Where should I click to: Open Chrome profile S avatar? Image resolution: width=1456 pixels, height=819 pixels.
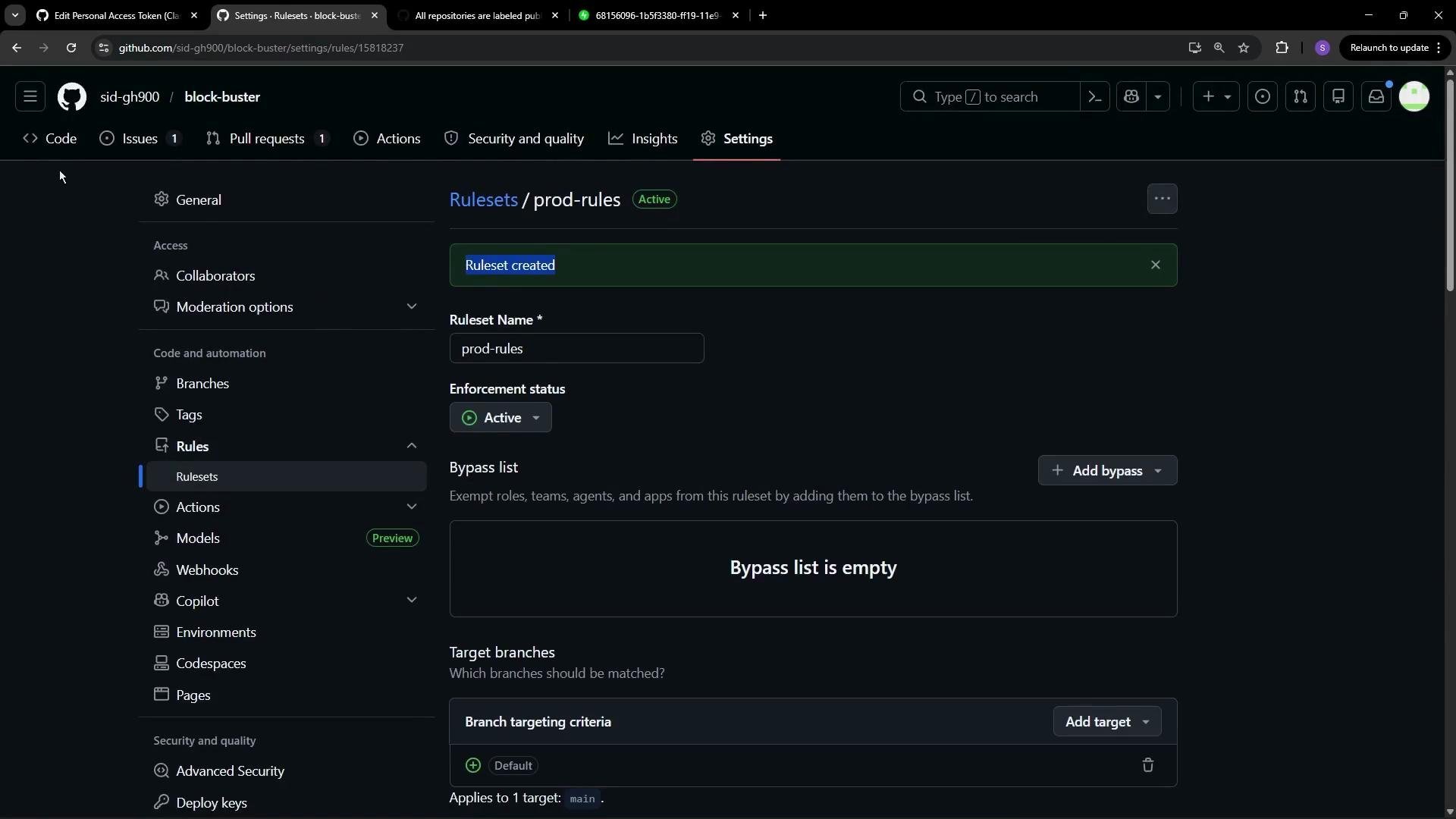click(1323, 48)
